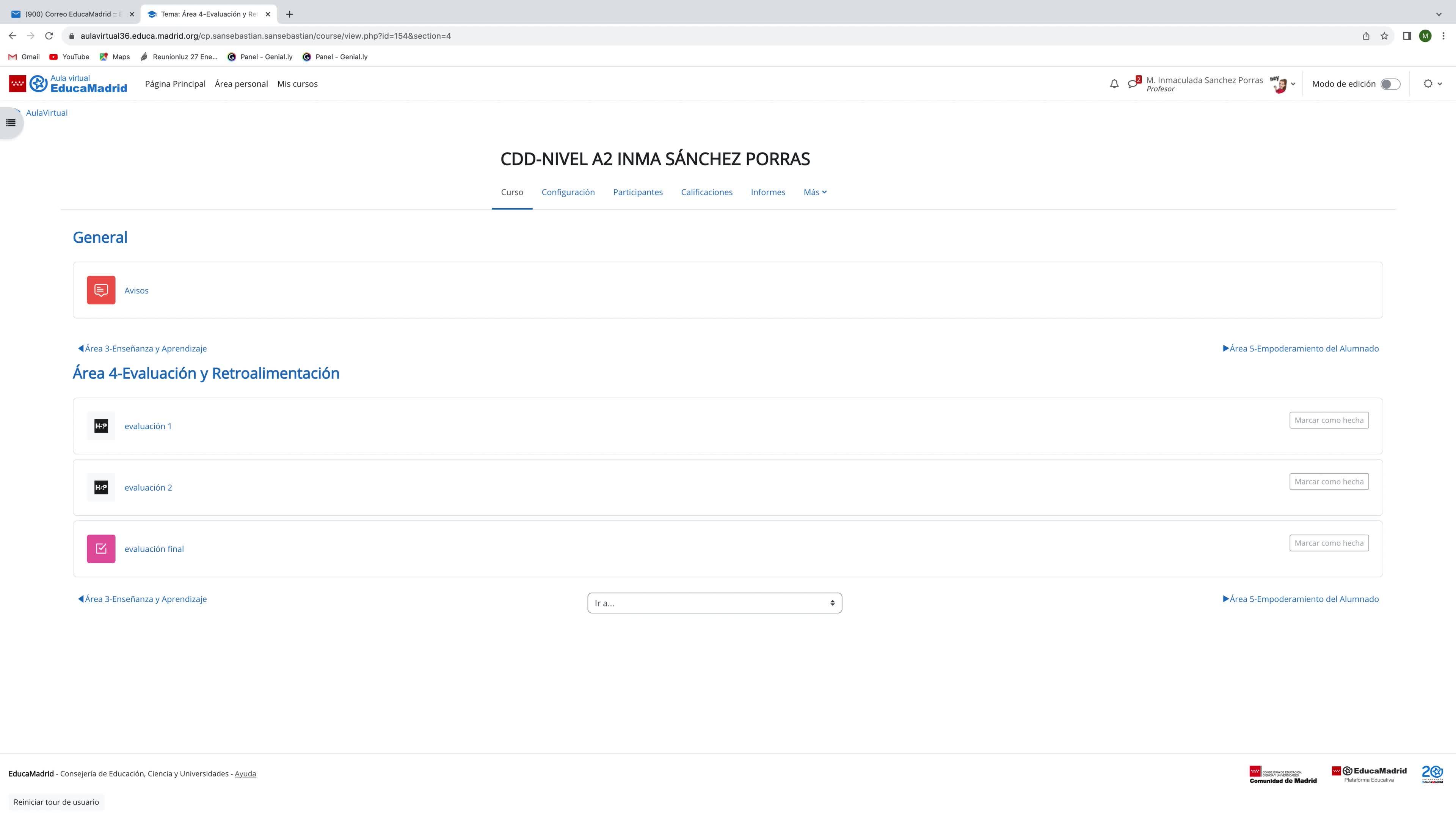Open Mis cursos in navigation bar
Viewport: 1456px width, 819px height.
click(x=297, y=84)
